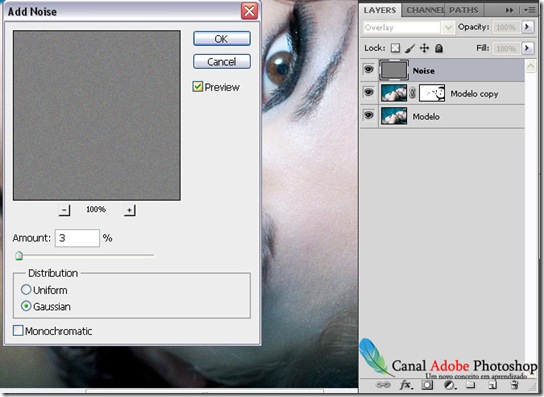Click the Amount percentage input field
The height and width of the screenshot is (397, 544).
[77, 238]
